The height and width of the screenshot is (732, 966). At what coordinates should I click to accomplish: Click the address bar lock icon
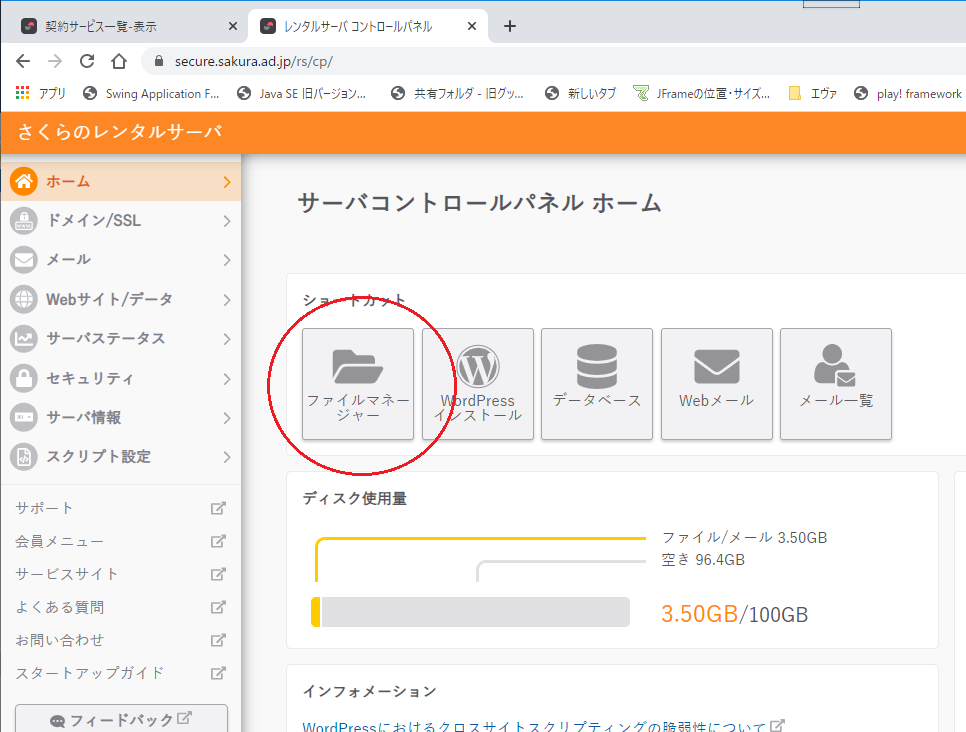pos(159,61)
